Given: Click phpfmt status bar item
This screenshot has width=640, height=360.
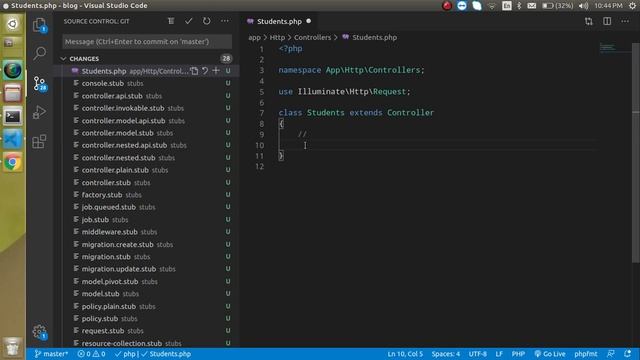Looking at the screenshot, I should [585, 354].
